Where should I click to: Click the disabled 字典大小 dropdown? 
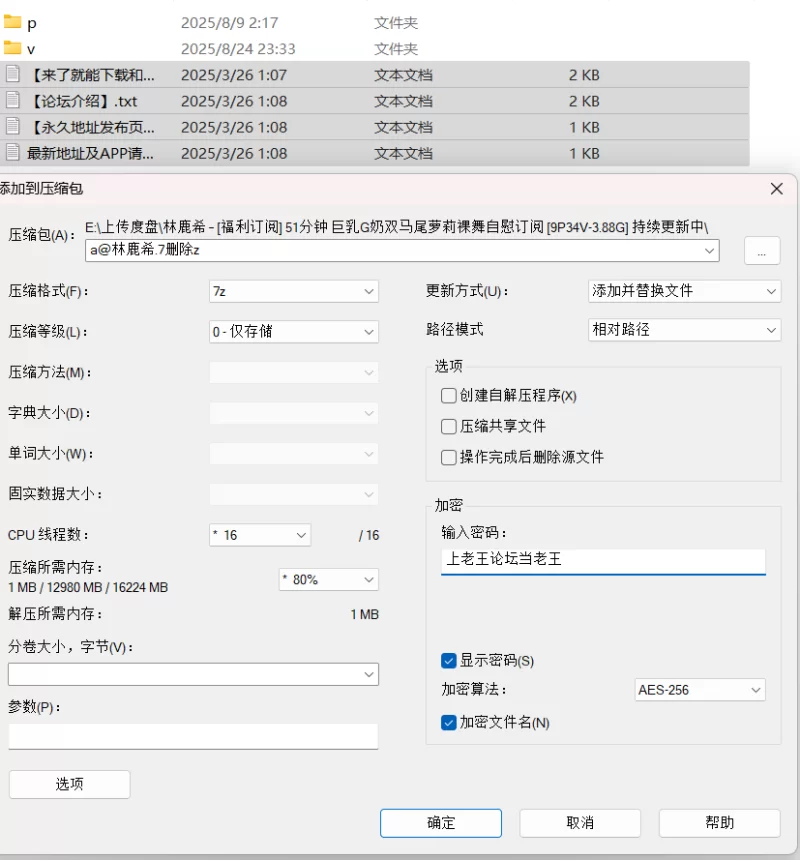[294, 413]
